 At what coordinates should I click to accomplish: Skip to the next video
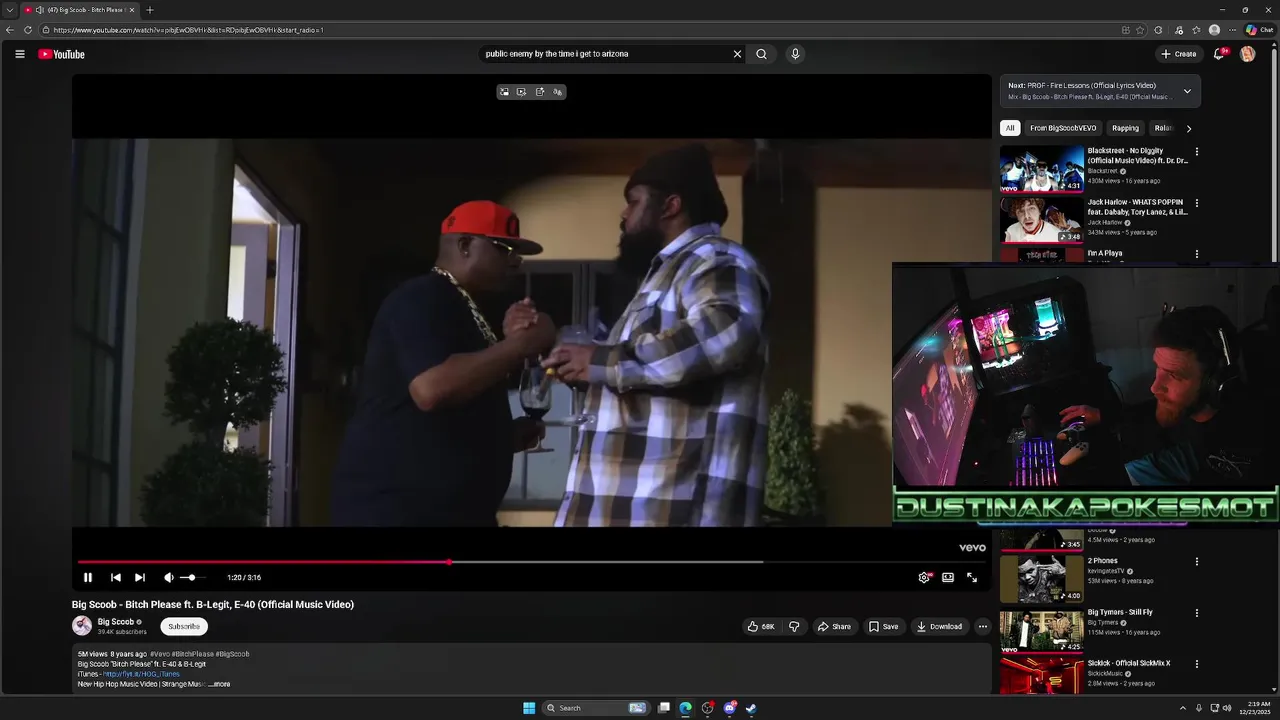point(140,577)
